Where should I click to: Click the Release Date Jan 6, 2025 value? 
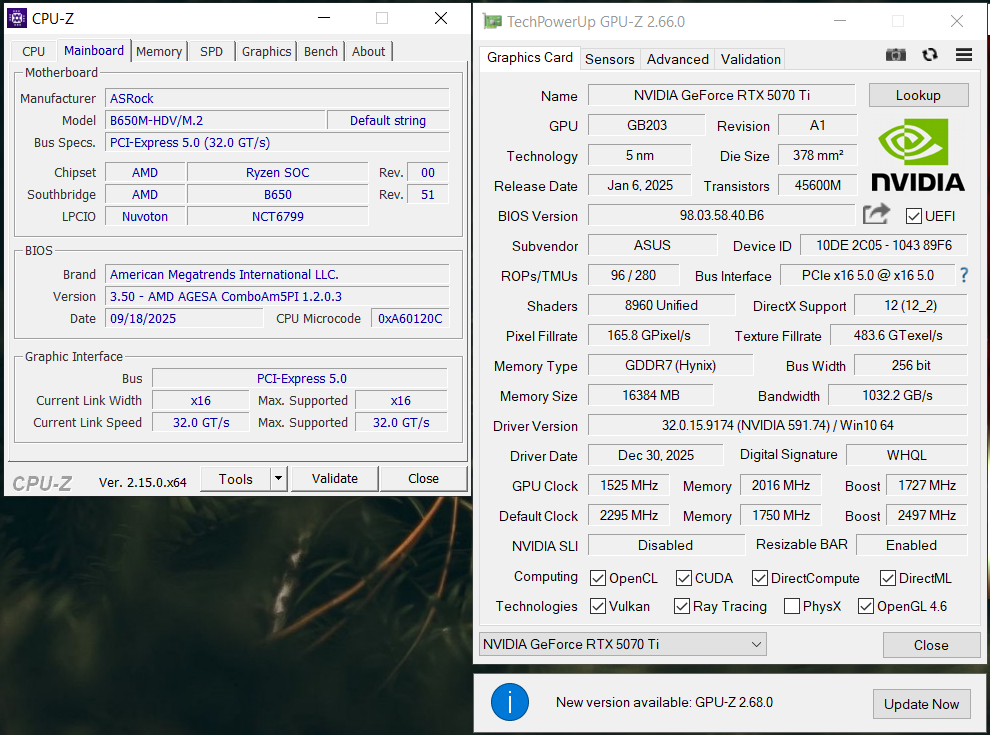[x=640, y=185]
